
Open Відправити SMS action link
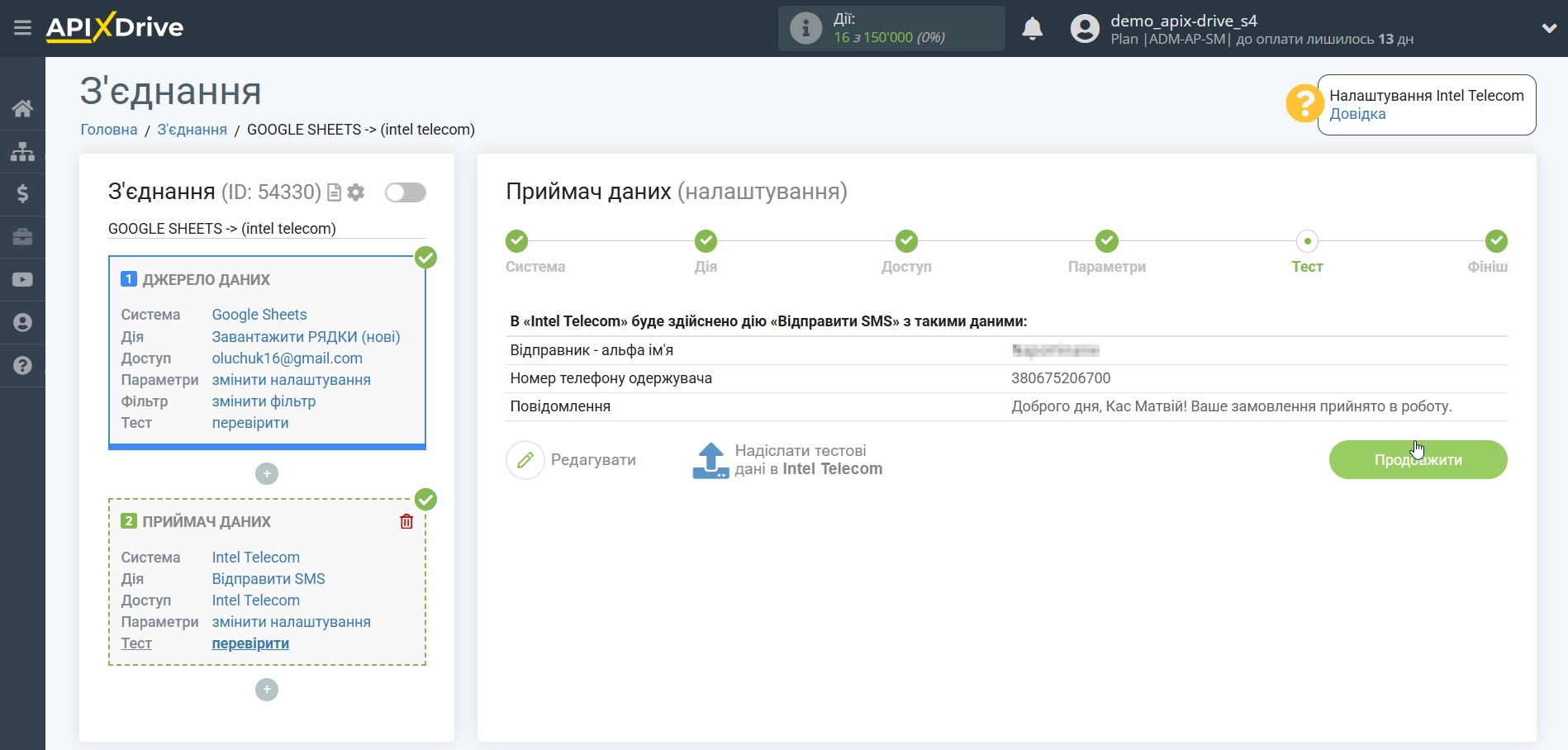268,579
